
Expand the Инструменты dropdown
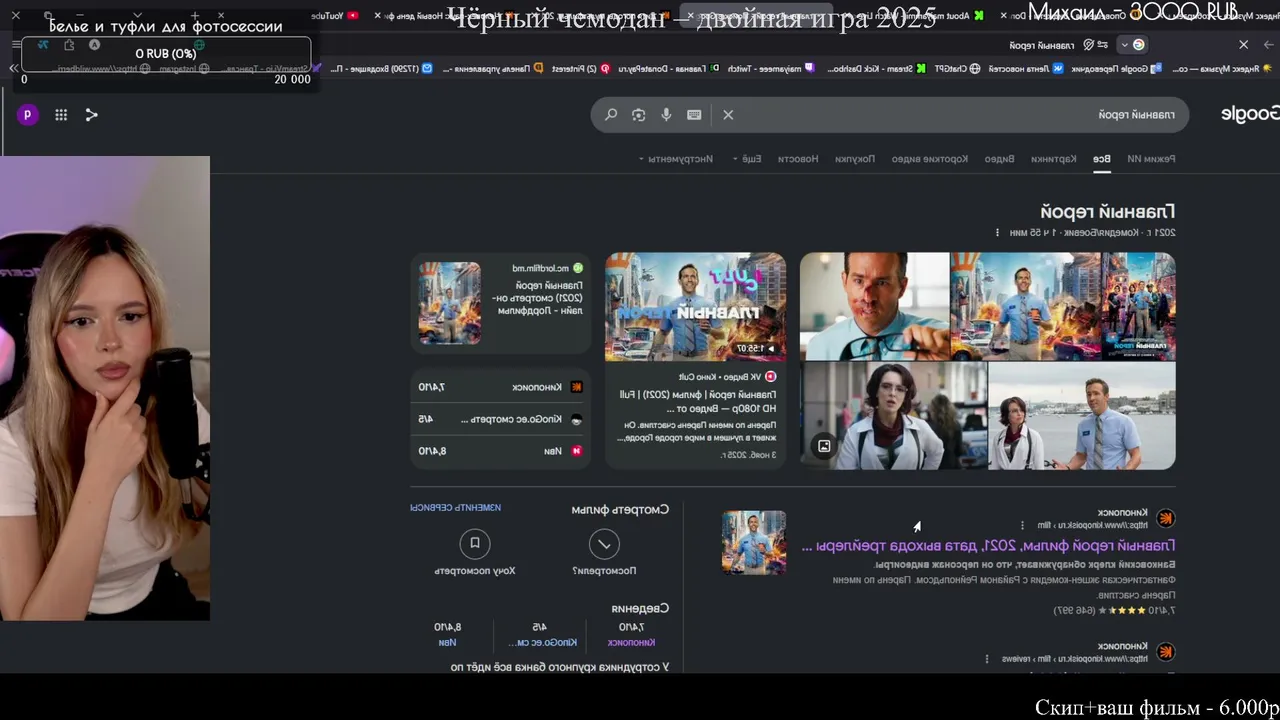coord(676,159)
